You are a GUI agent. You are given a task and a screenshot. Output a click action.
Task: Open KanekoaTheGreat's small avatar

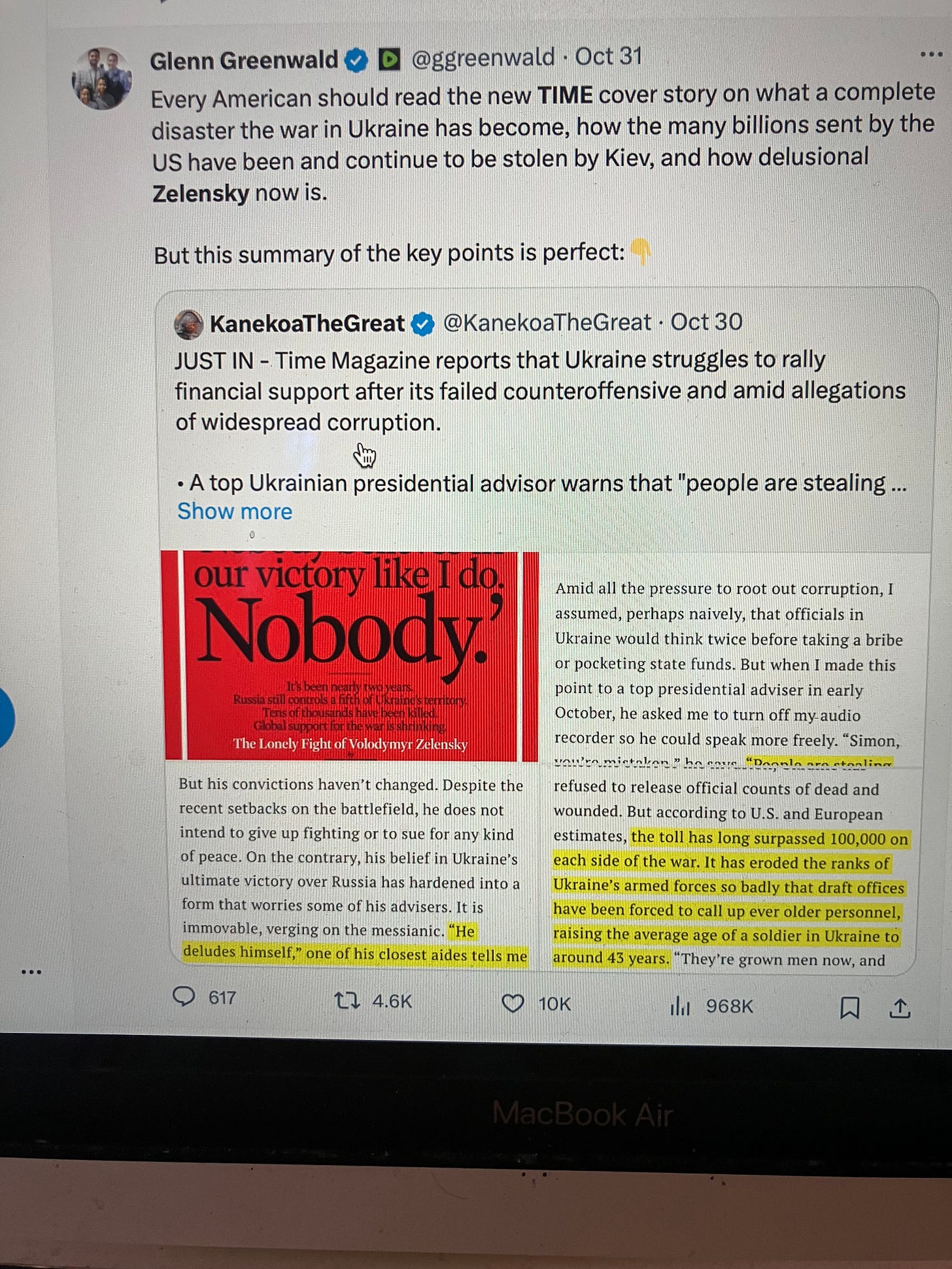[x=189, y=324]
